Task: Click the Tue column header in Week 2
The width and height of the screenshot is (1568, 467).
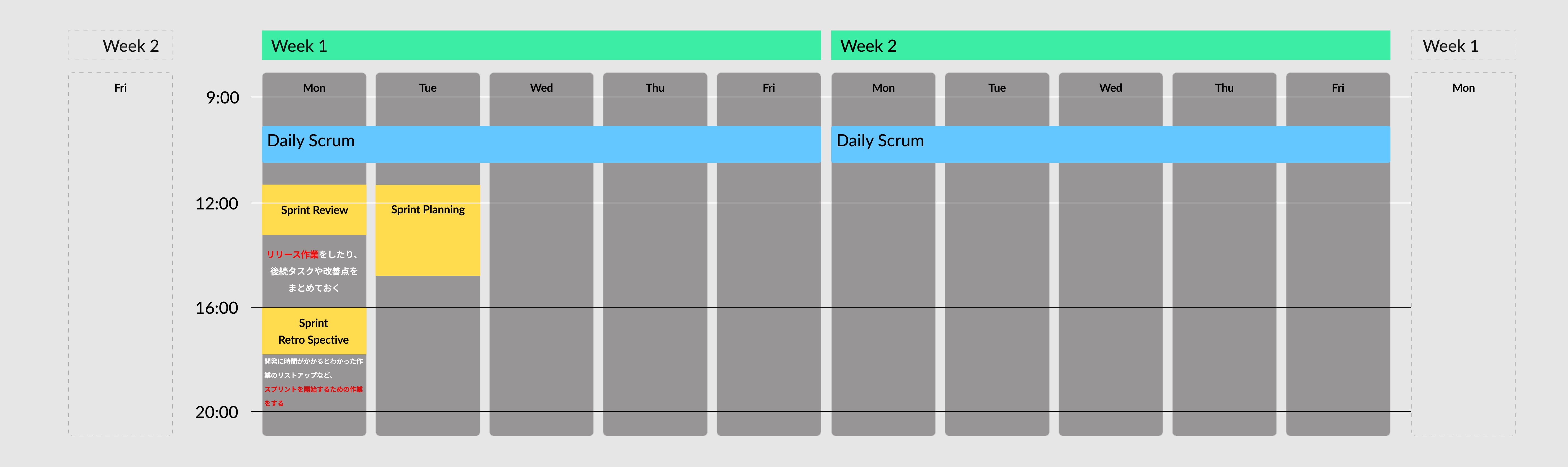Action: point(996,88)
